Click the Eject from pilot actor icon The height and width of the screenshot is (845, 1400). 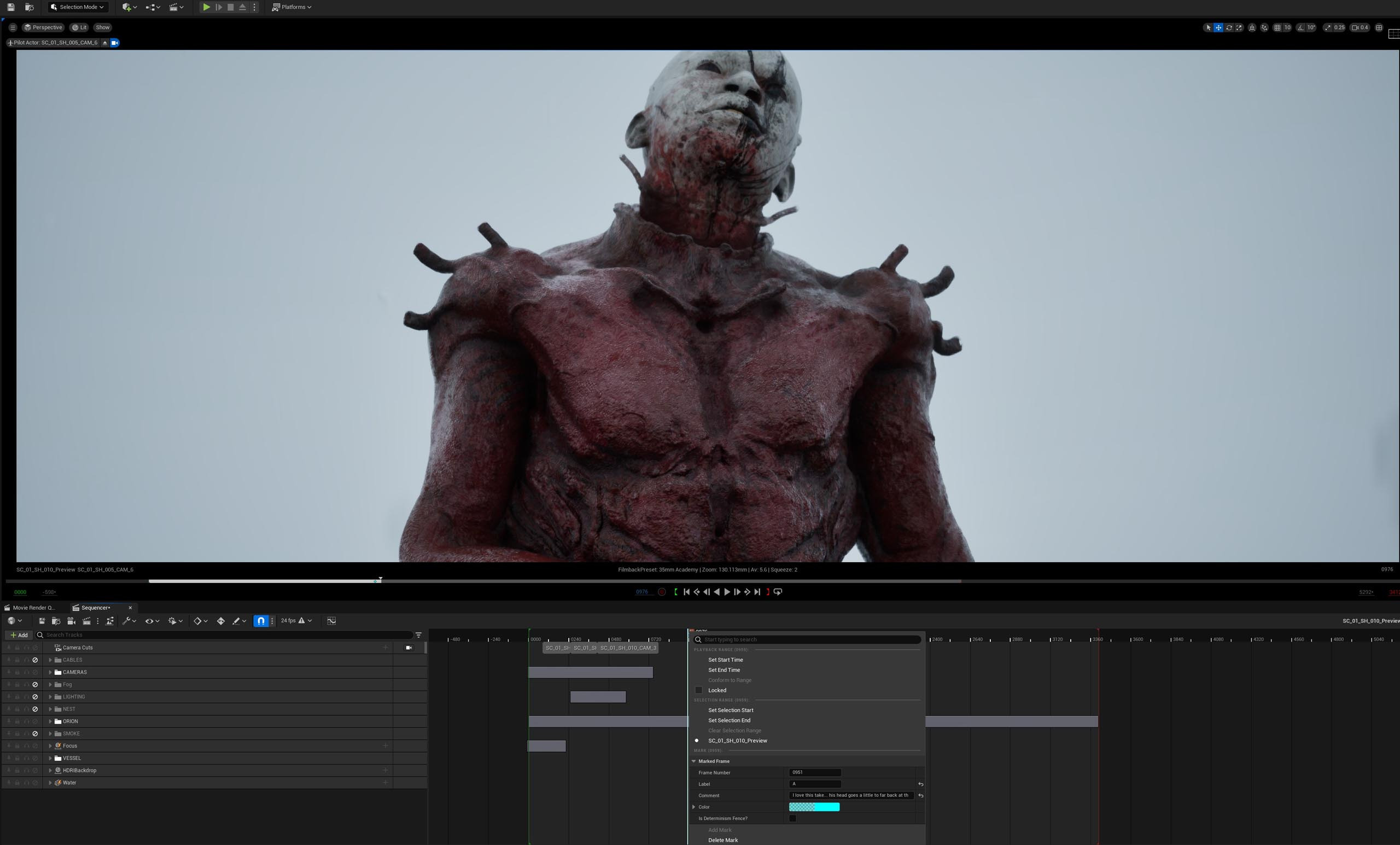[104, 43]
